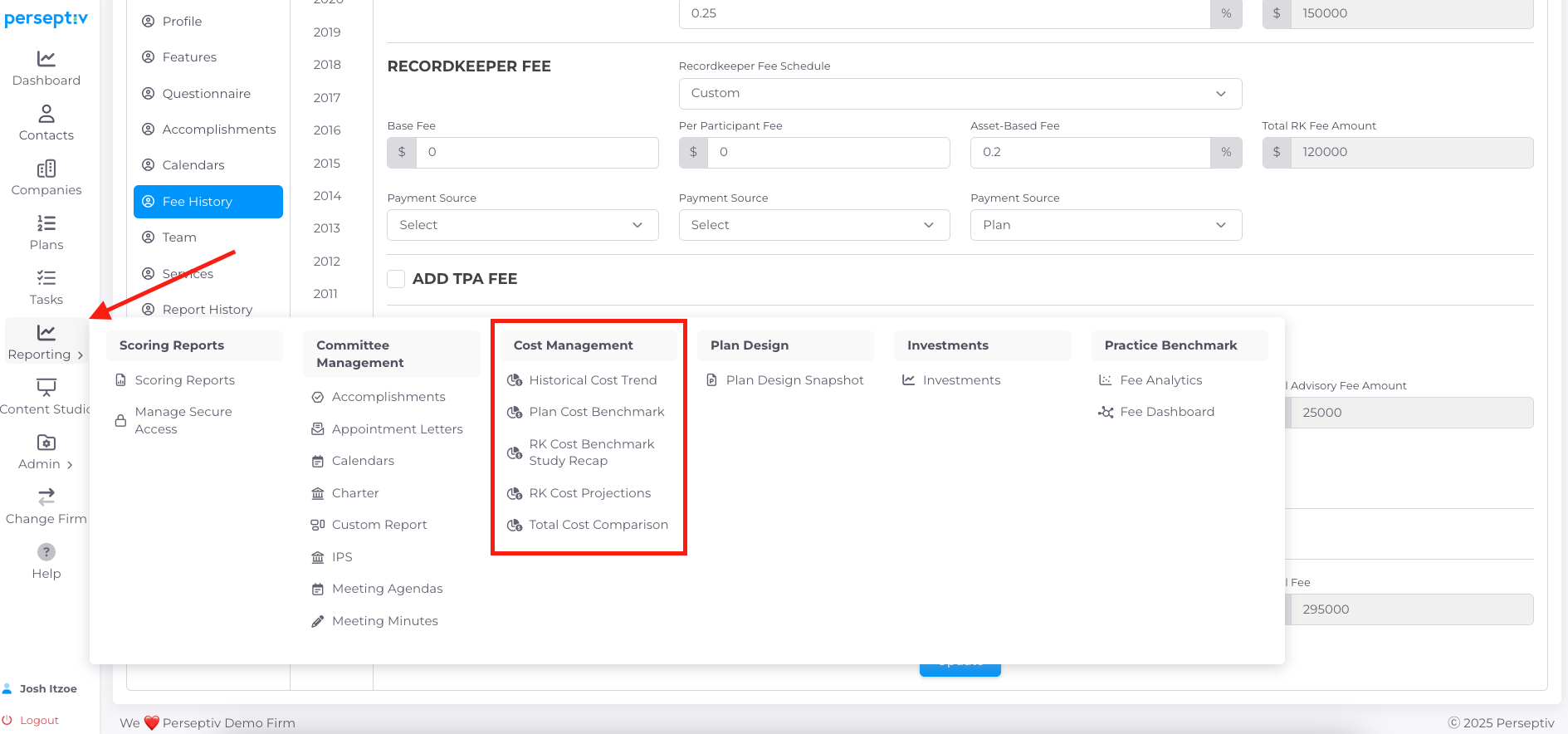Image resolution: width=1568 pixels, height=734 pixels.
Task: Click the Logout link
Action: click(31, 720)
